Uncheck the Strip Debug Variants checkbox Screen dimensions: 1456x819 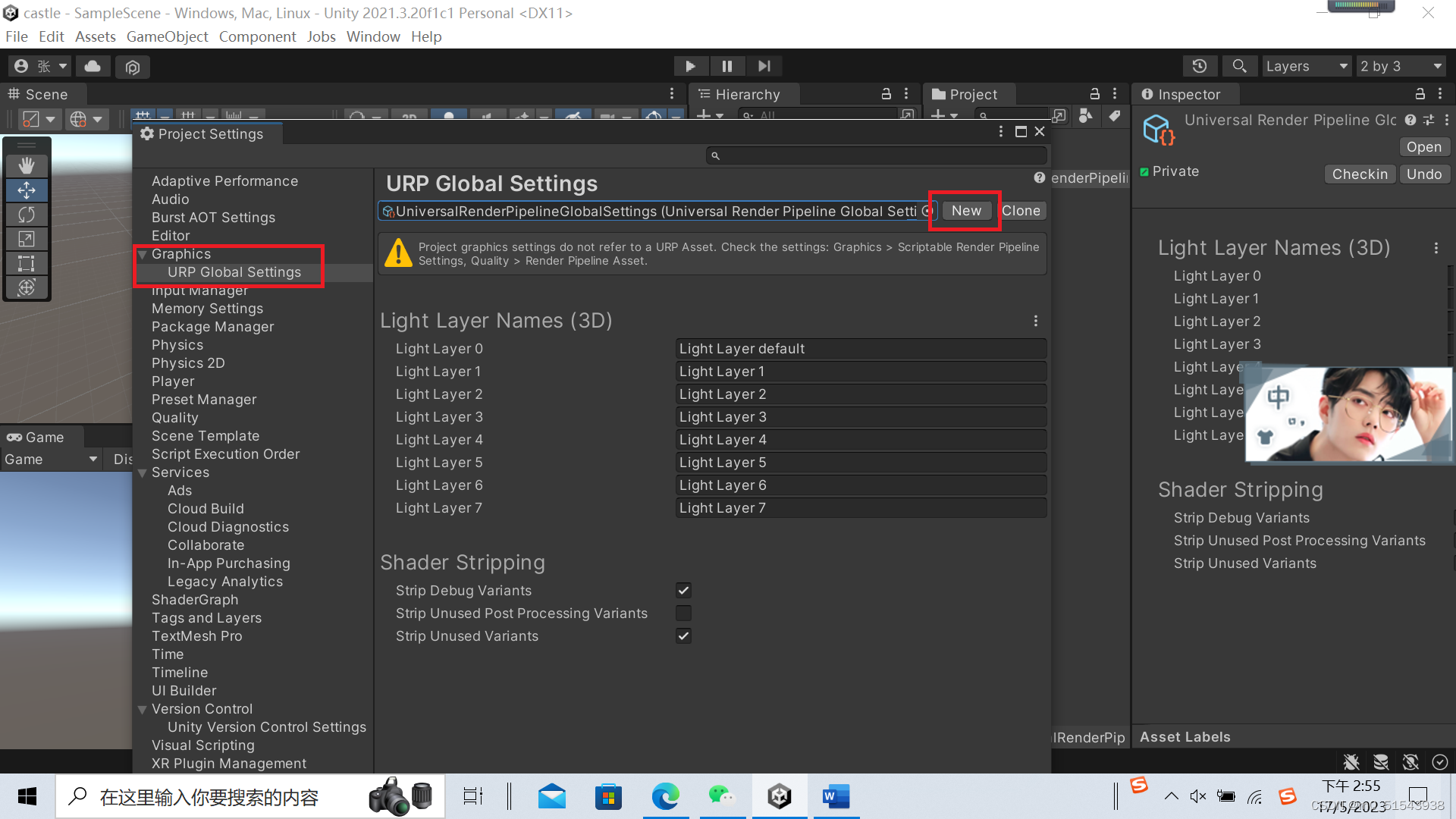pyautogui.click(x=682, y=590)
